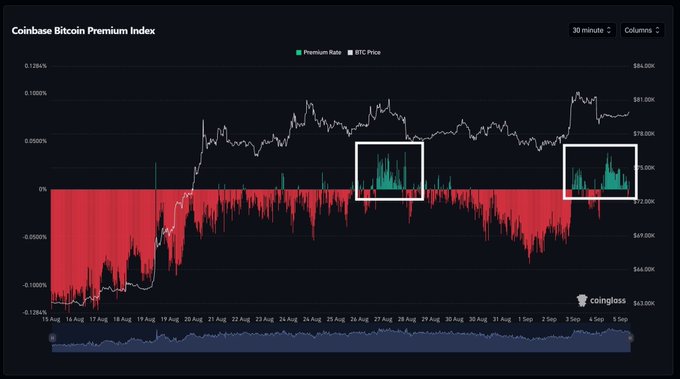
Task: Click the 0.1000% left axis label
Action: (x=36, y=94)
